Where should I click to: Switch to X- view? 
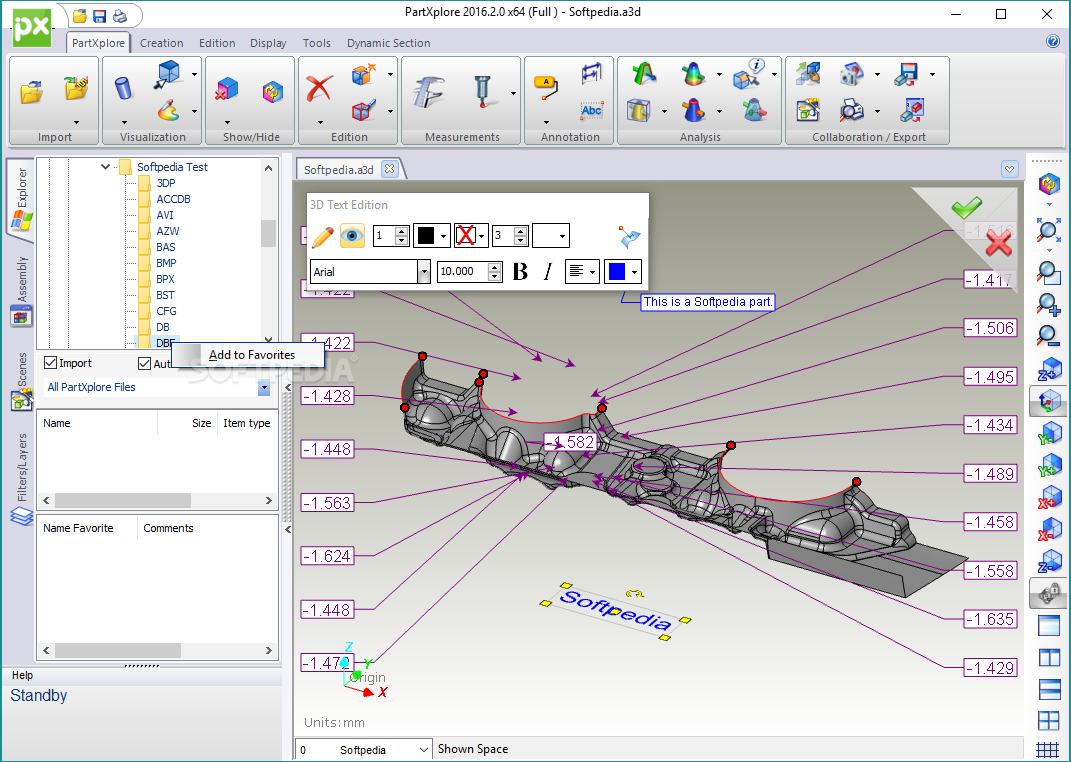coord(1049,529)
